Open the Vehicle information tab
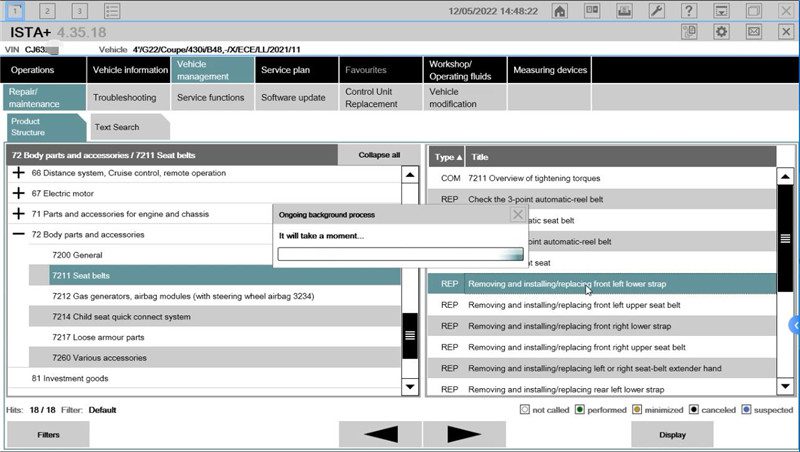The width and height of the screenshot is (800, 452). pyautogui.click(x=129, y=70)
